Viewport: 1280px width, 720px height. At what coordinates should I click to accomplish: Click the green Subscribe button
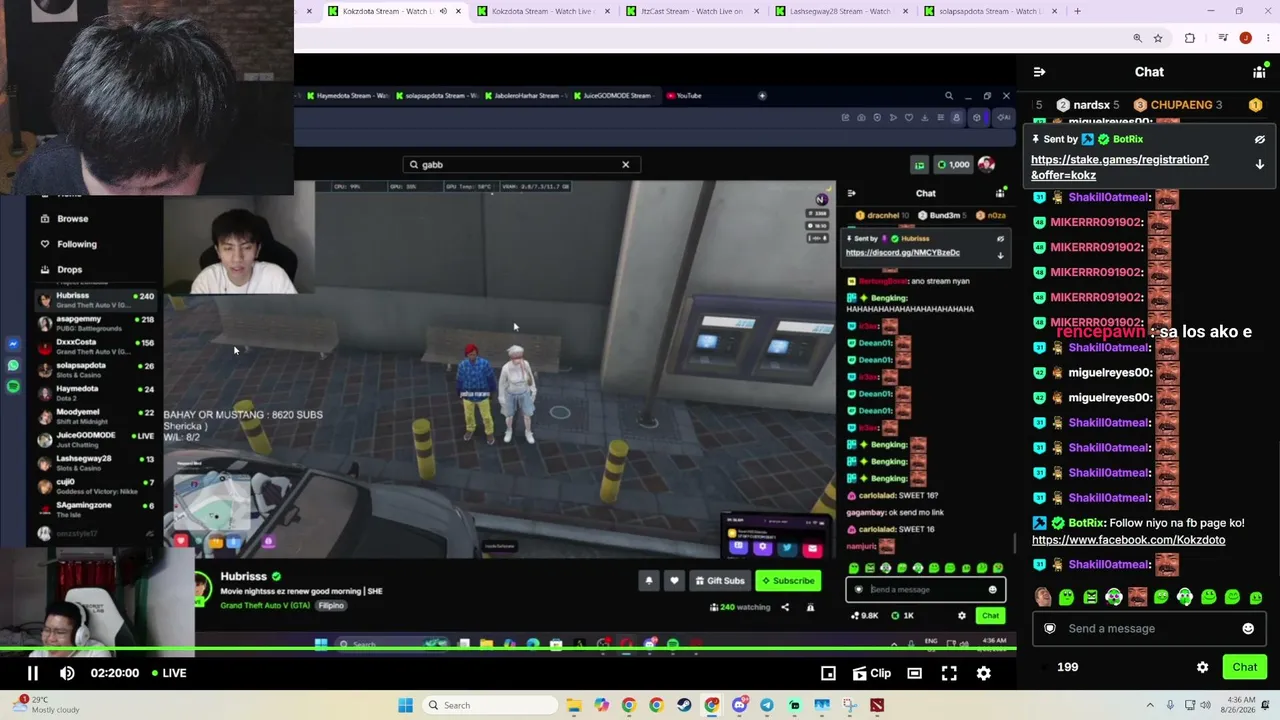point(788,580)
